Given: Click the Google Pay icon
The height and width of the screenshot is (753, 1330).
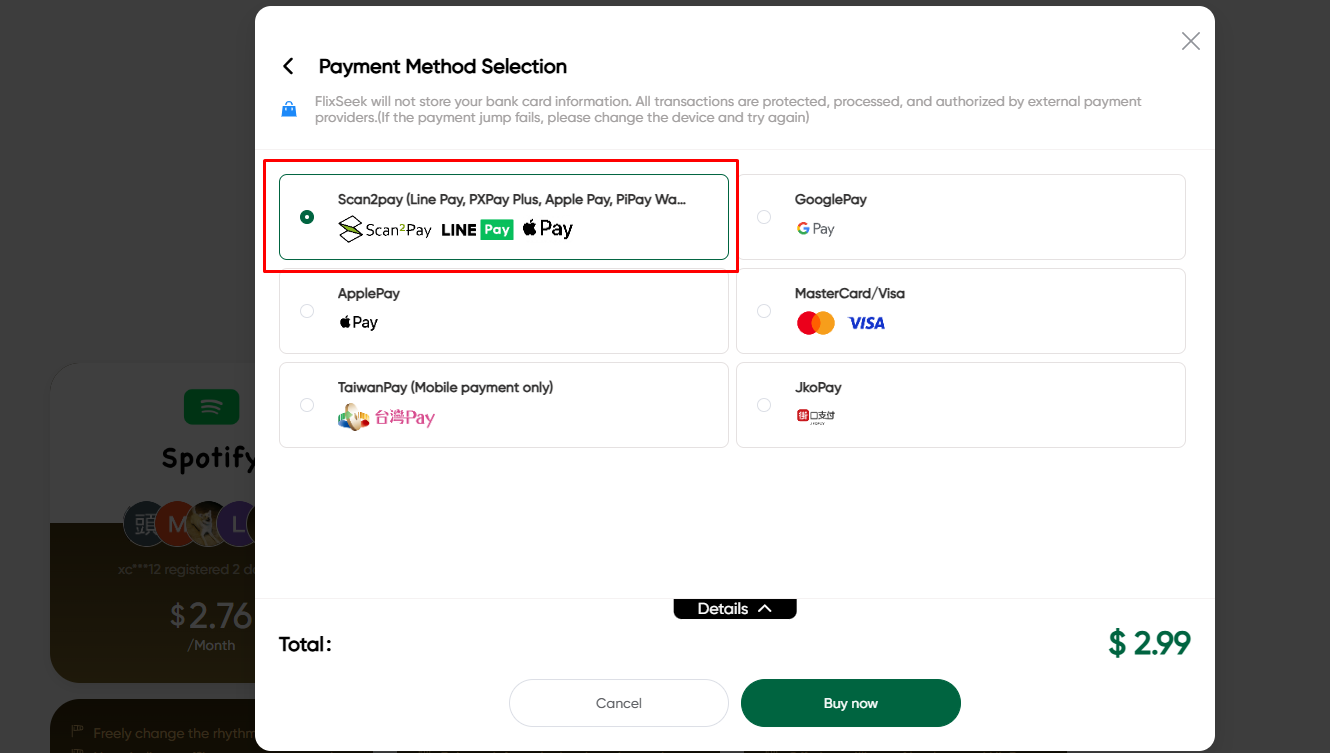Looking at the screenshot, I should 815,229.
